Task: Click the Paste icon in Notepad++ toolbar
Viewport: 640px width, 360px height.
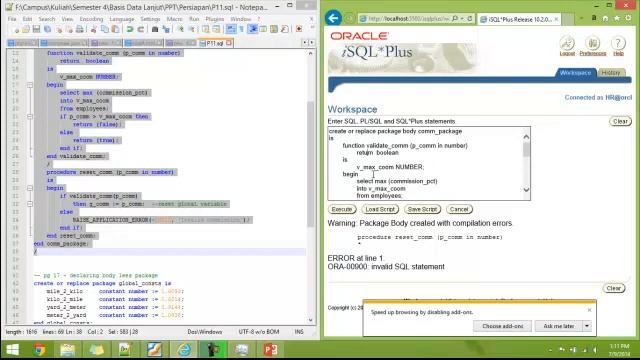Action: [x=116, y=29]
